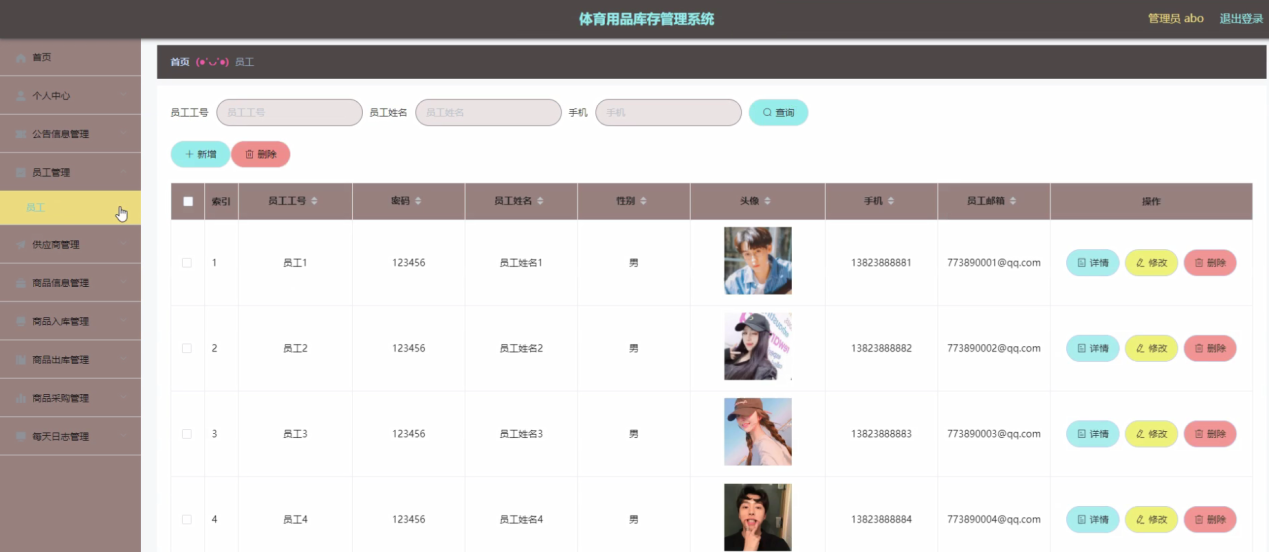Image resolution: width=1269 pixels, height=552 pixels.
Task: Click the icon beside 每天日志管理
Action: (x=22, y=436)
